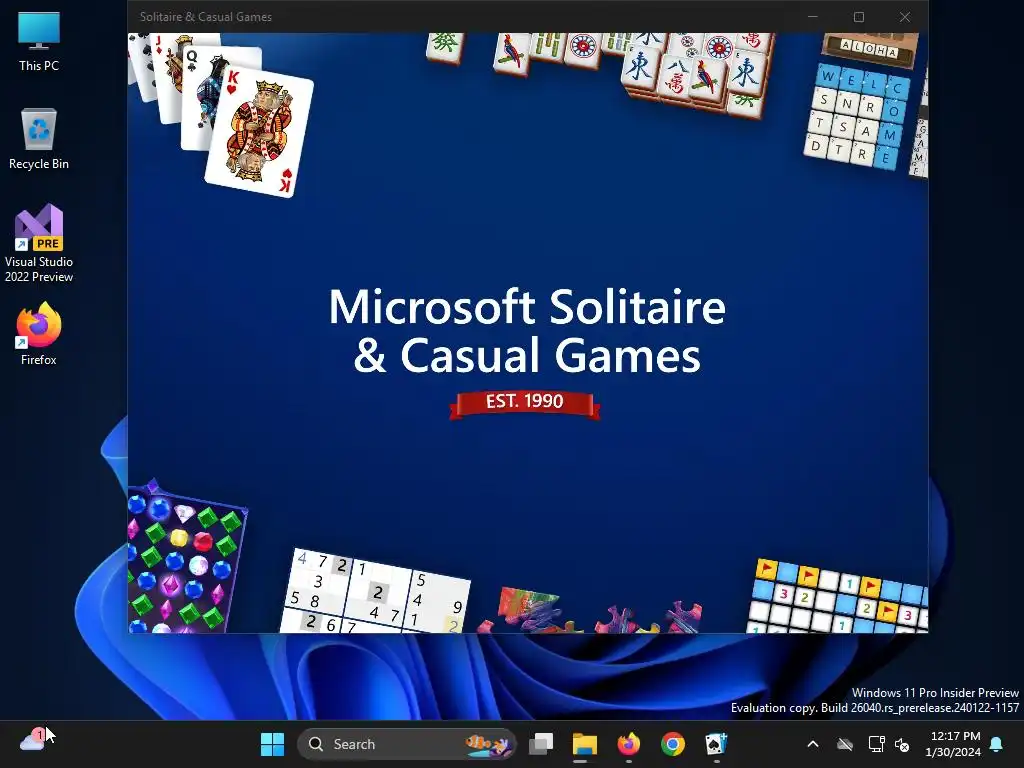Open the clock showing 12:17 PM

coord(953,744)
